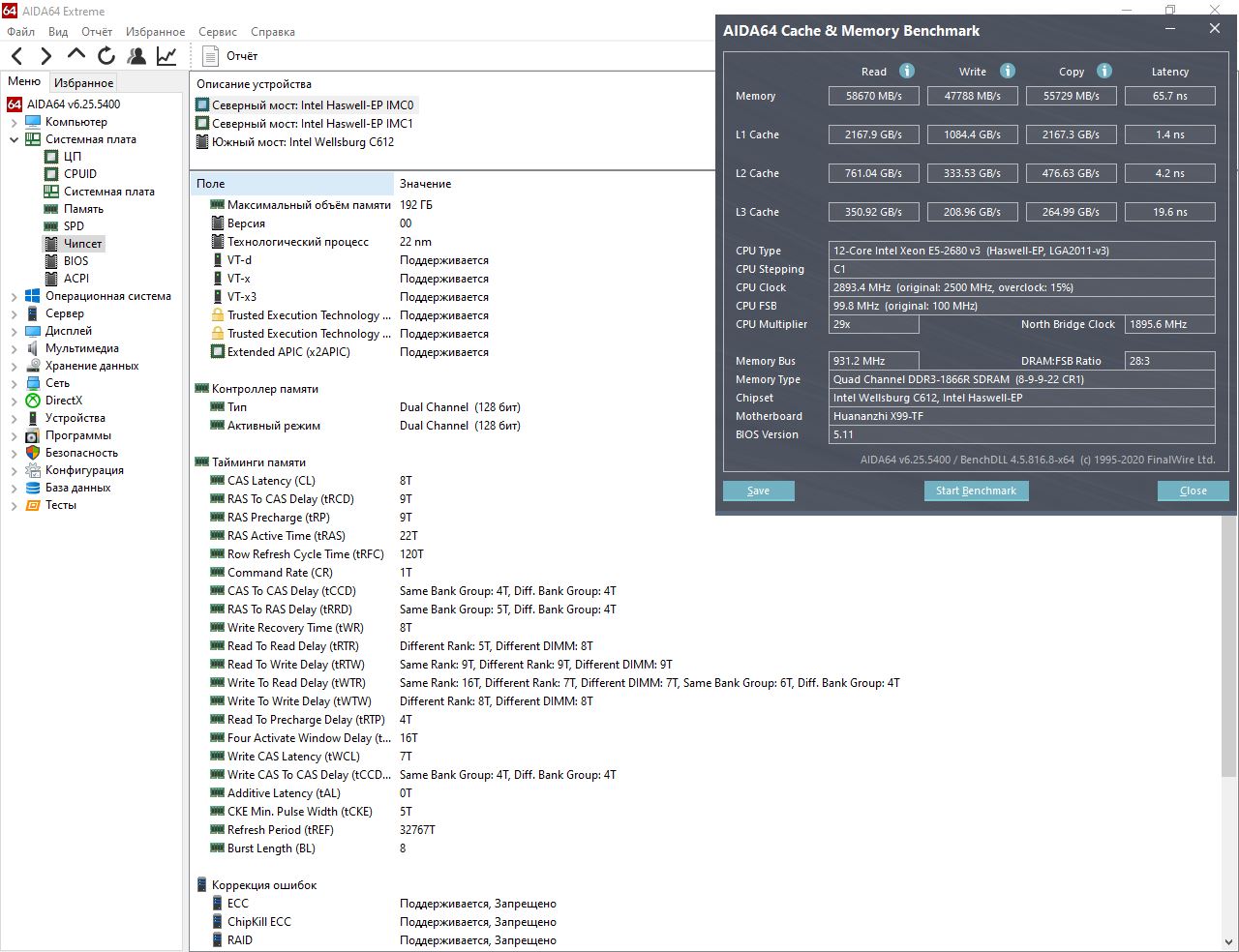Select Северный мост Intel Haswell-EP IMC1 device

[313, 124]
